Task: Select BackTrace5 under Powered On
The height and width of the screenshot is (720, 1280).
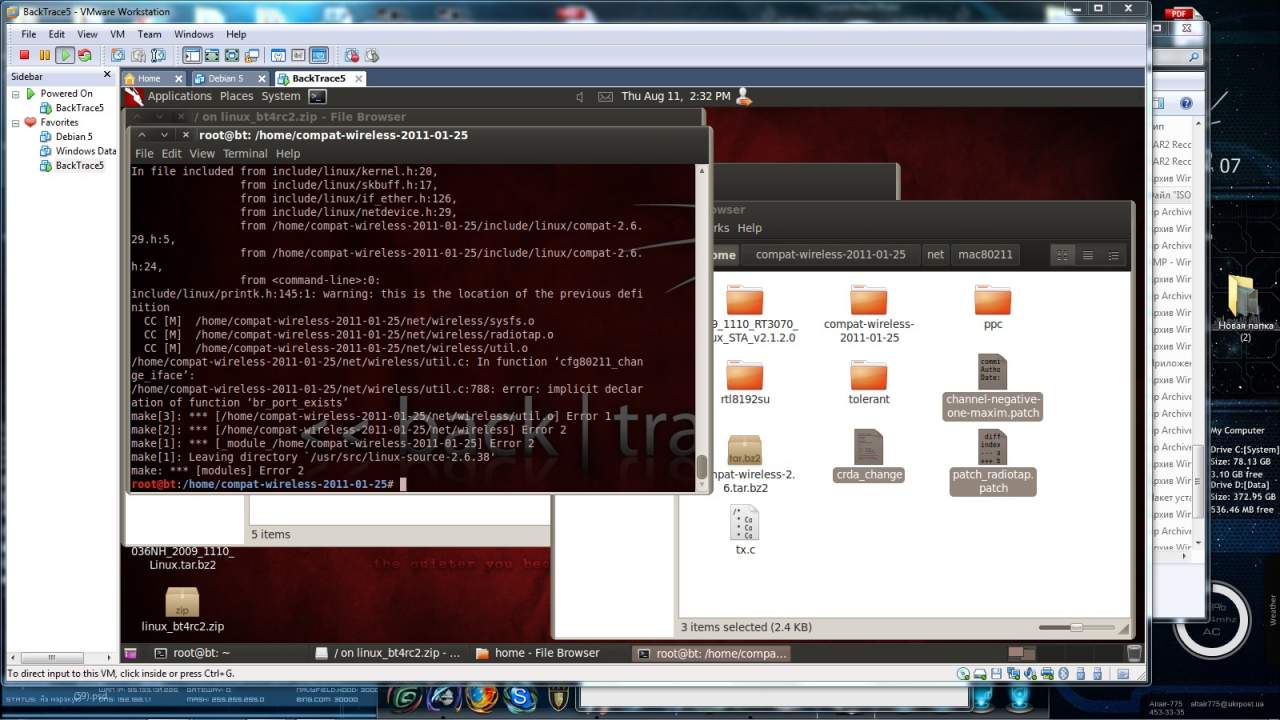Action: (79, 108)
